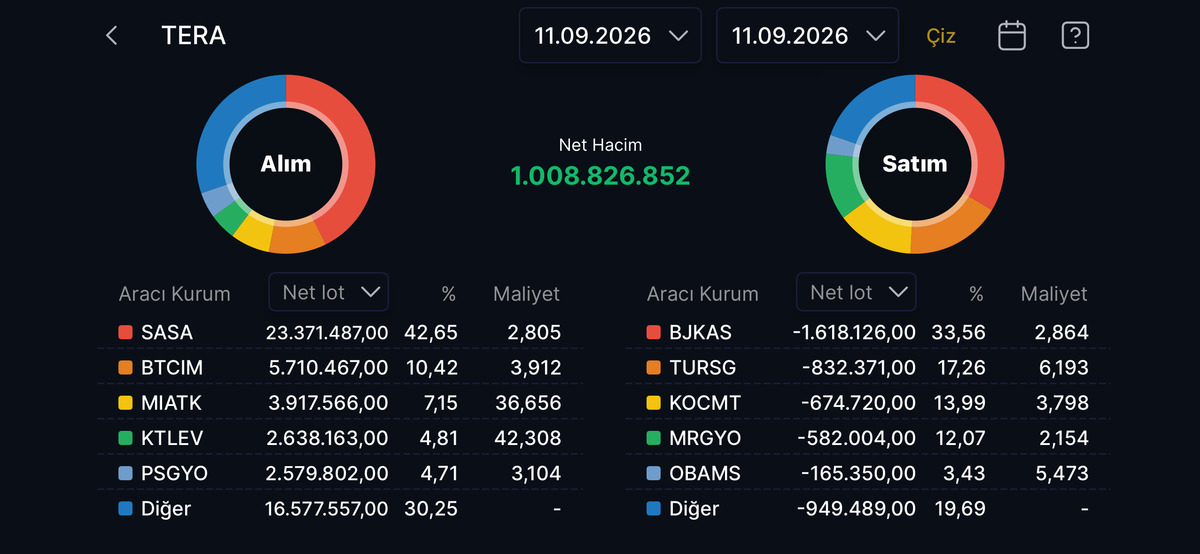
Task: Click the Aracı Kurum header in Satım table
Action: click(703, 294)
